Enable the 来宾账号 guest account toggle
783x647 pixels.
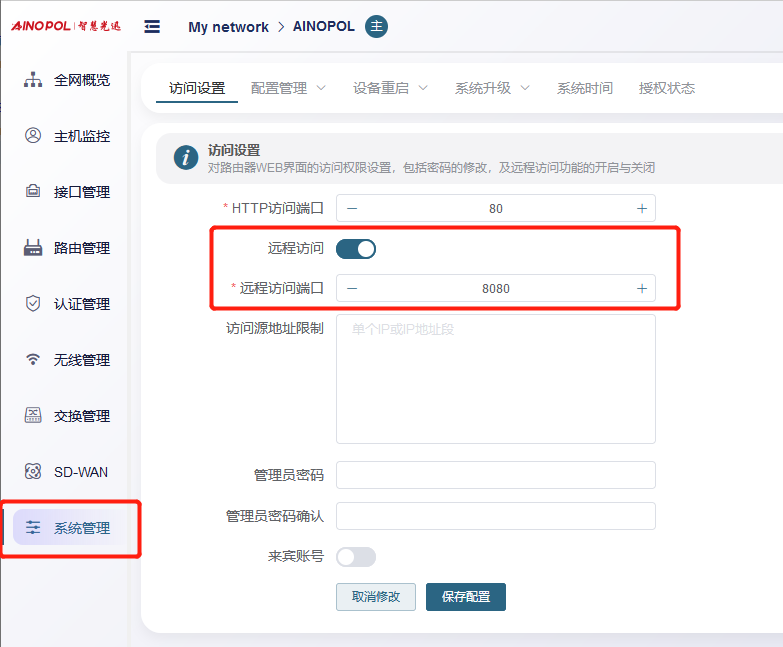356,557
